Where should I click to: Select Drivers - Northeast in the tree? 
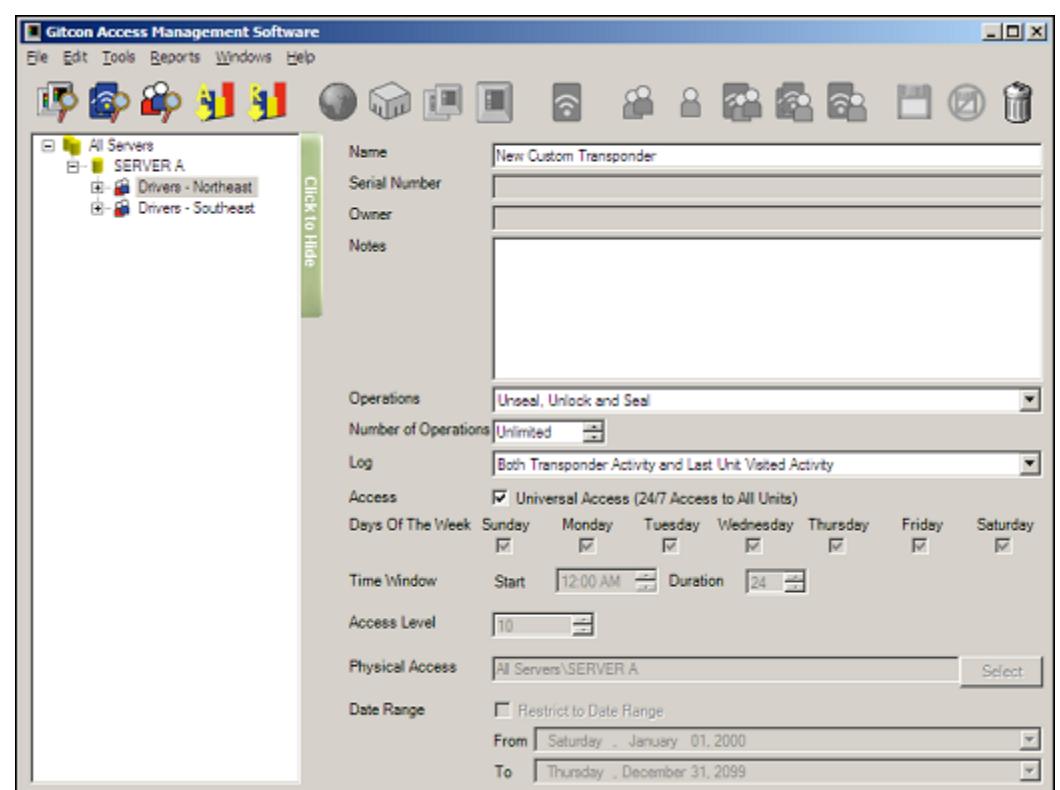point(195,187)
